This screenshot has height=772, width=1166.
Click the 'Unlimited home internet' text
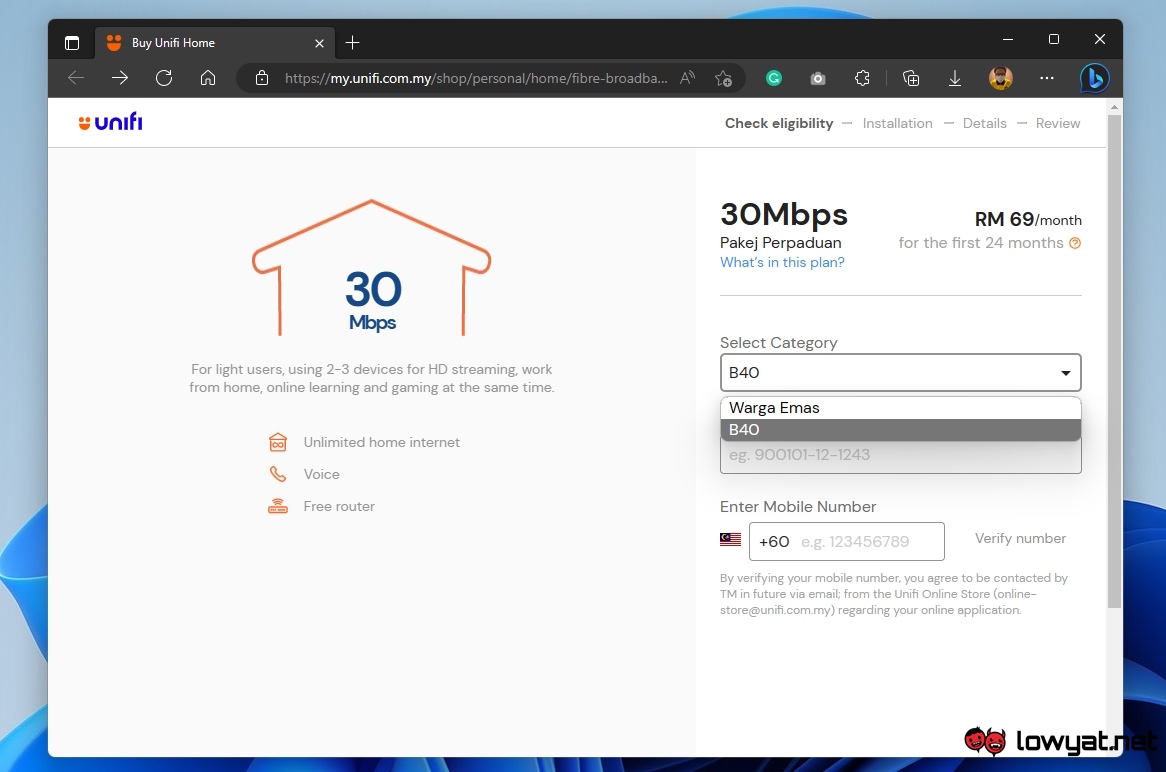tap(381, 443)
